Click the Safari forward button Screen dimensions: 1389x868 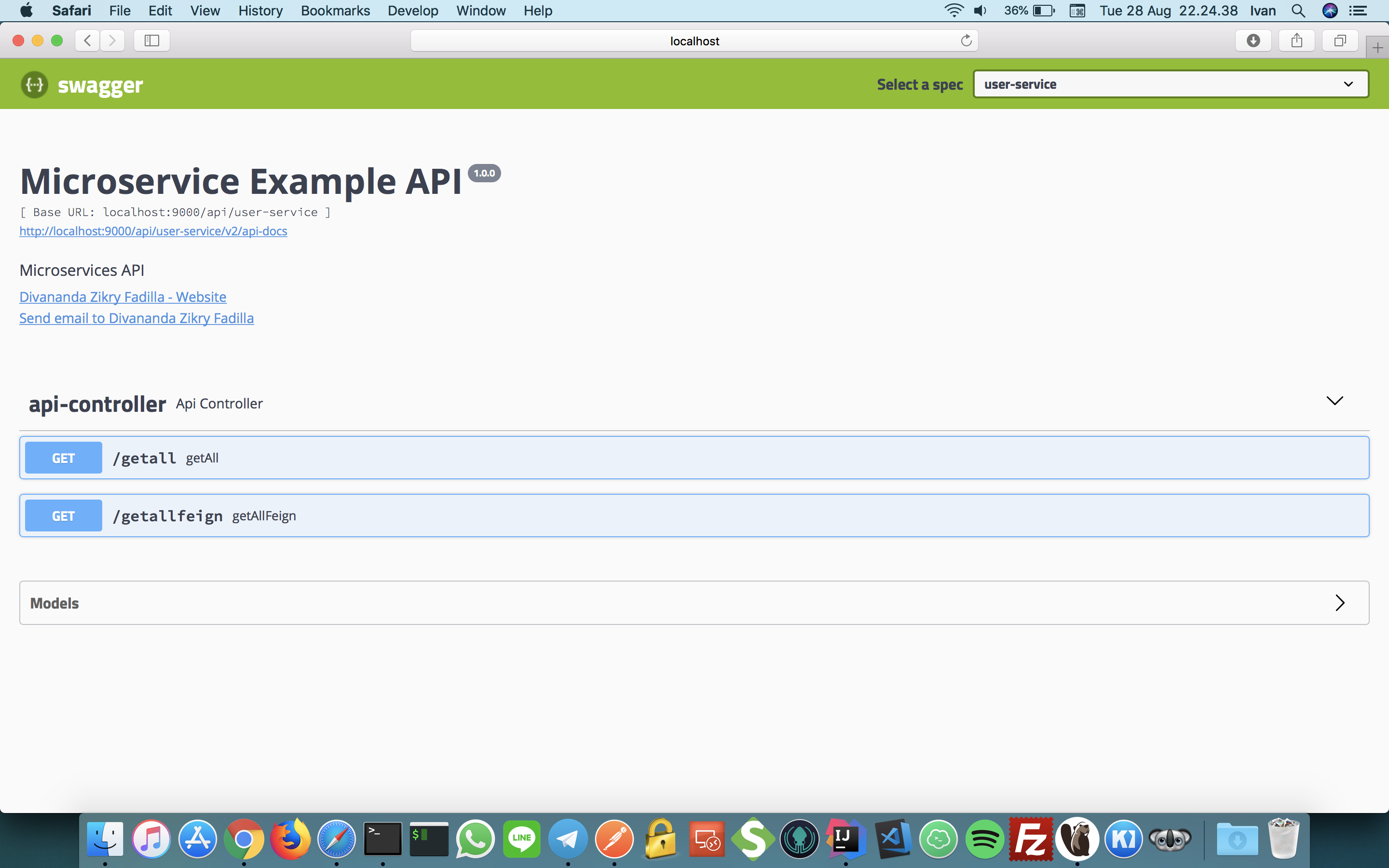tap(112, 40)
